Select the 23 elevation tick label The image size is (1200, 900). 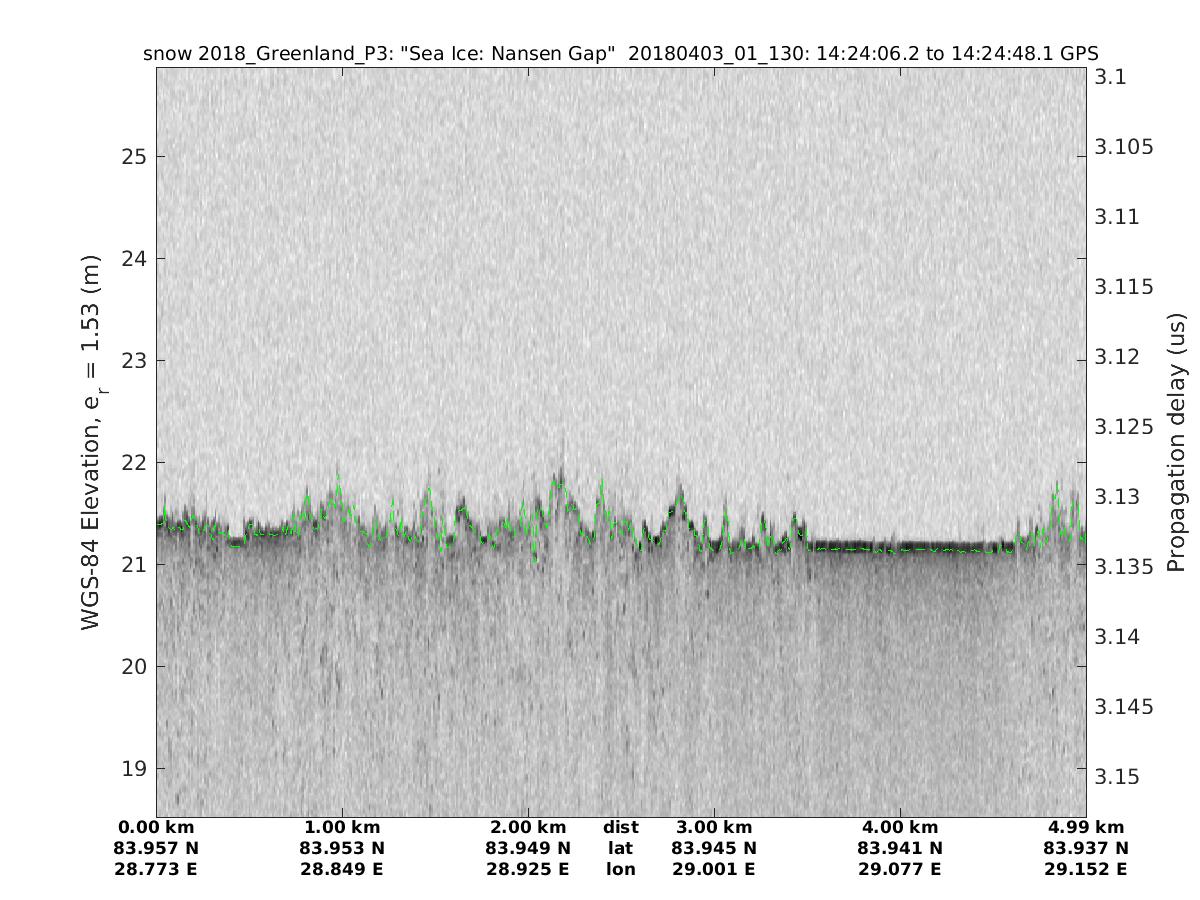(134, 361)
